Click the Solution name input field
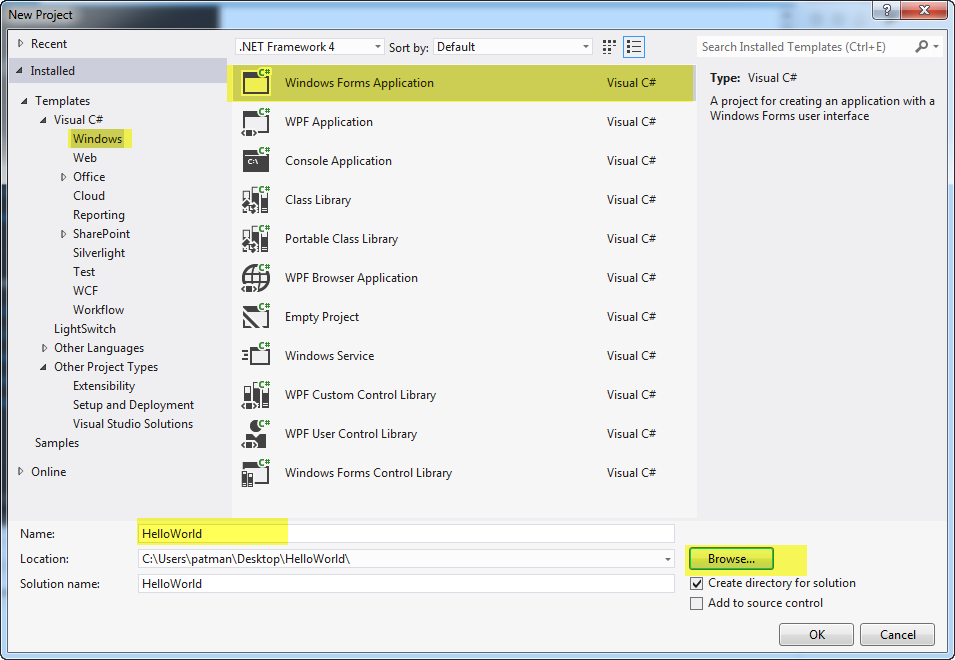Screen dimensions: 955x660 [x=406, y=583]
